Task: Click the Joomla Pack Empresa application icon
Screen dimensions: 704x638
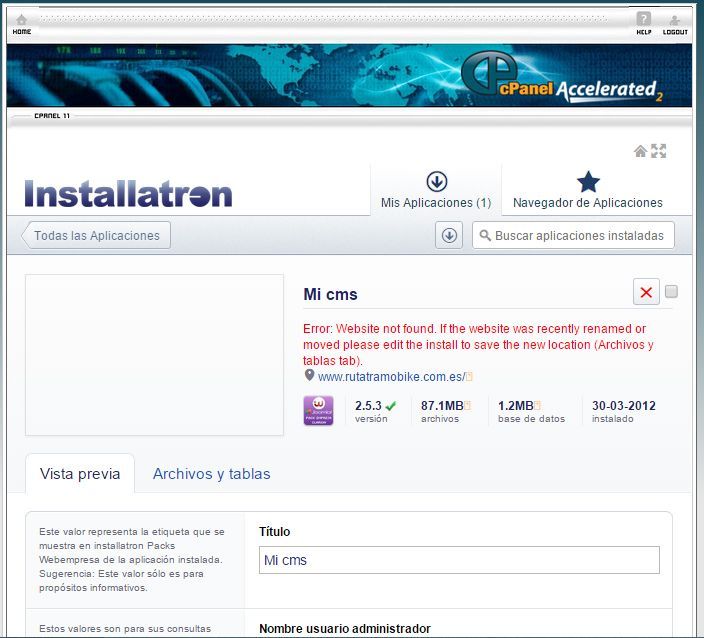Action: coord(318,411)
